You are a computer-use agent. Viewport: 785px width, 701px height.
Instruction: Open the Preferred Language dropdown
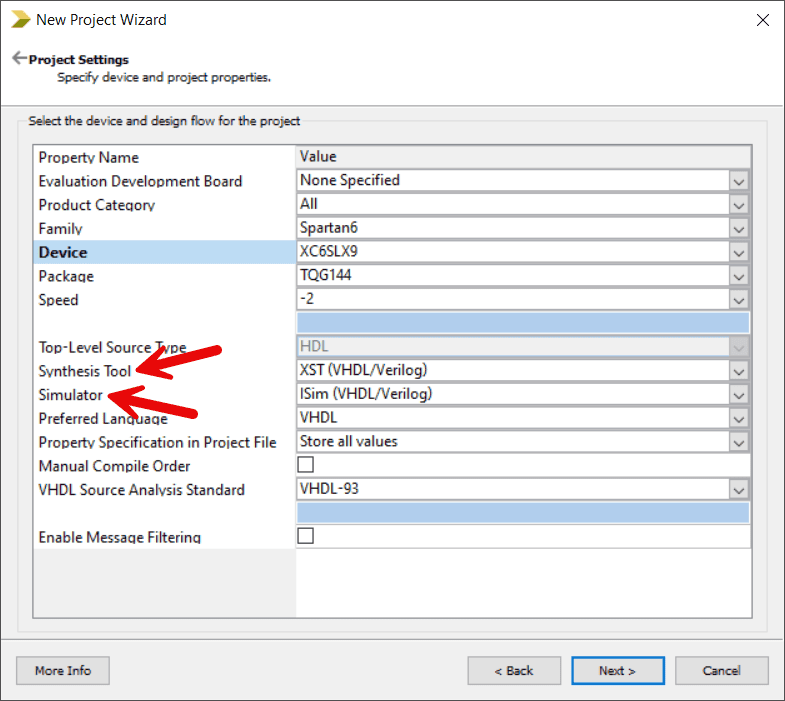click(739, 418)
